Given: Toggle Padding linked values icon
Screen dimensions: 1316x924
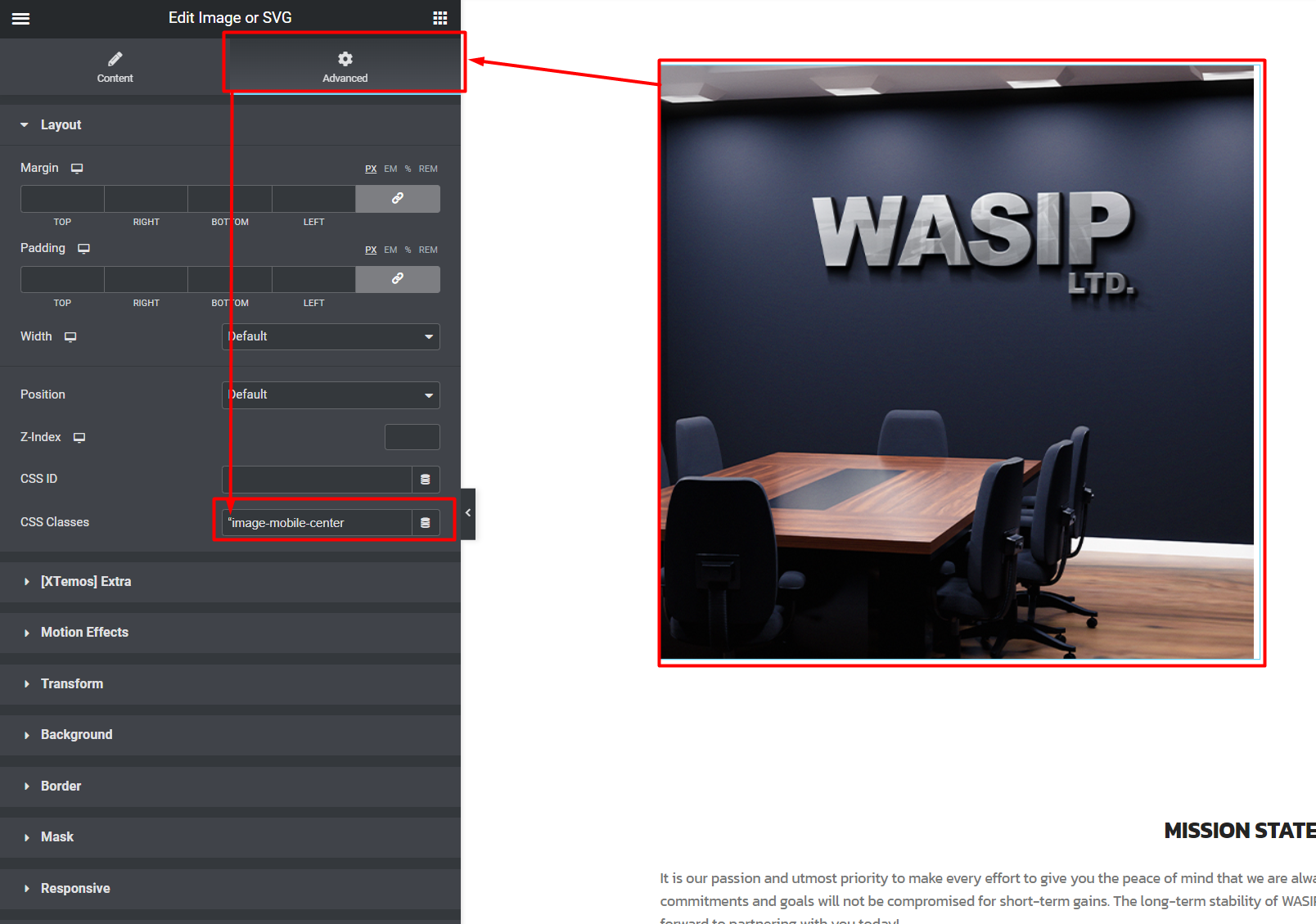Looking at the screenshot, I should tap(398, 279).
